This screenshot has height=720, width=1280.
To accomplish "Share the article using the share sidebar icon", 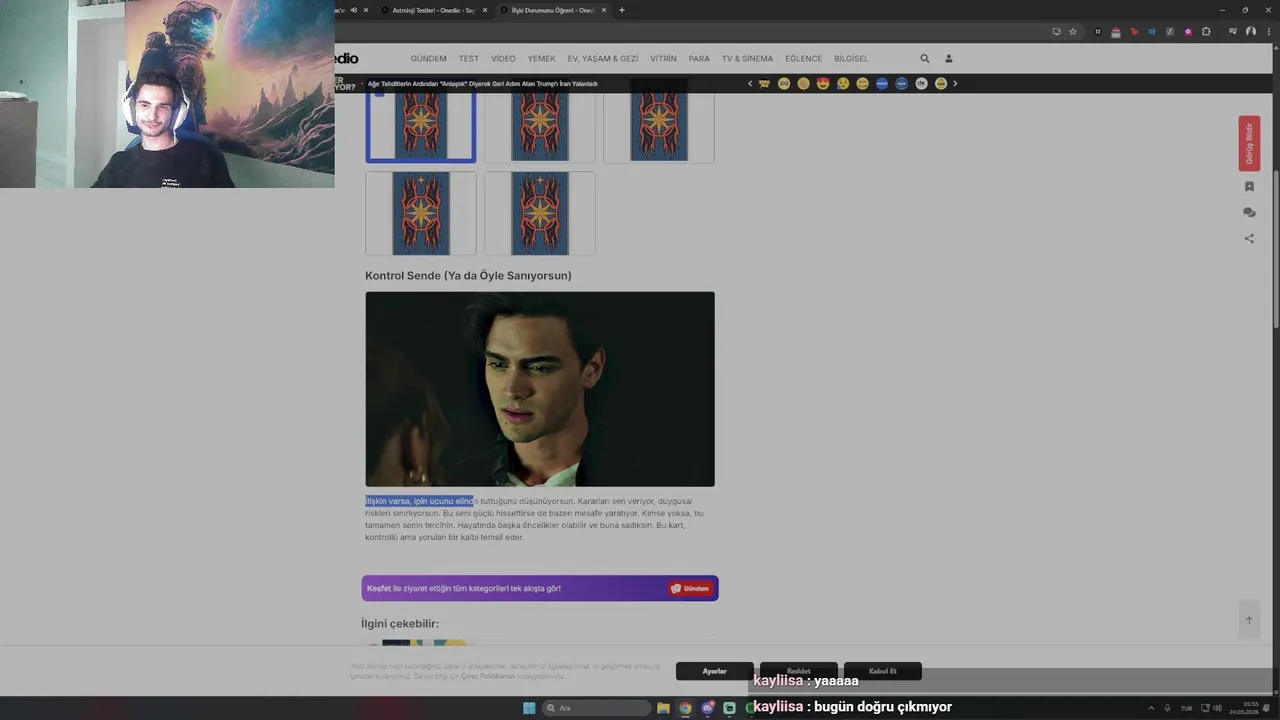I will (x=1249, y=239).
